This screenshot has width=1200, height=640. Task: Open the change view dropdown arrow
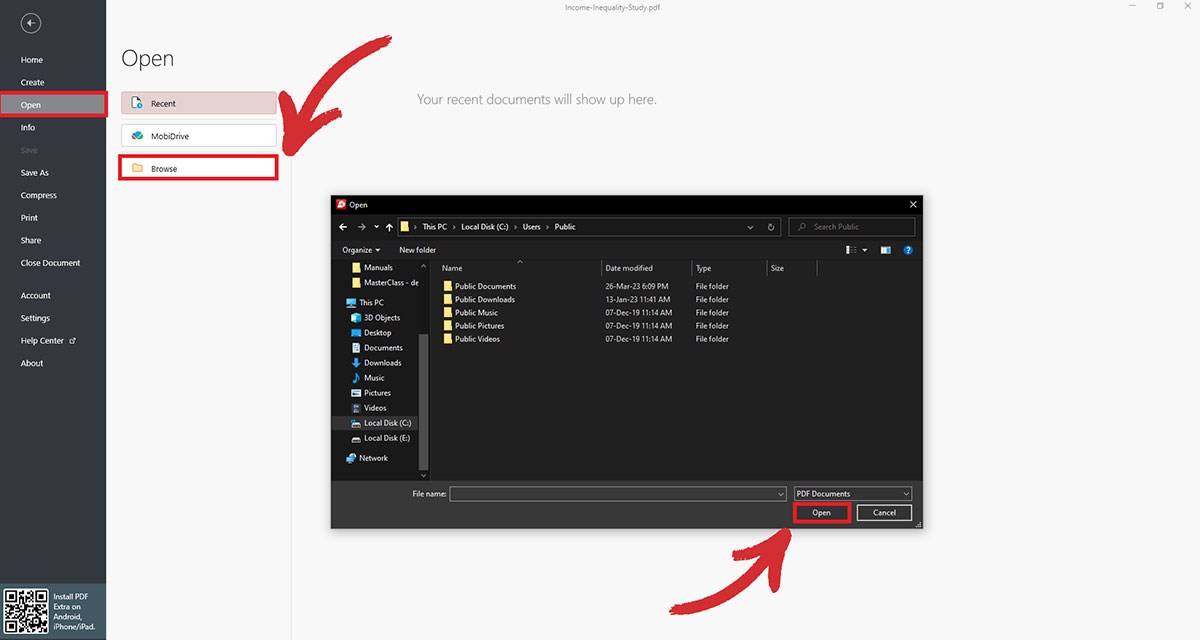click(866, 250)
